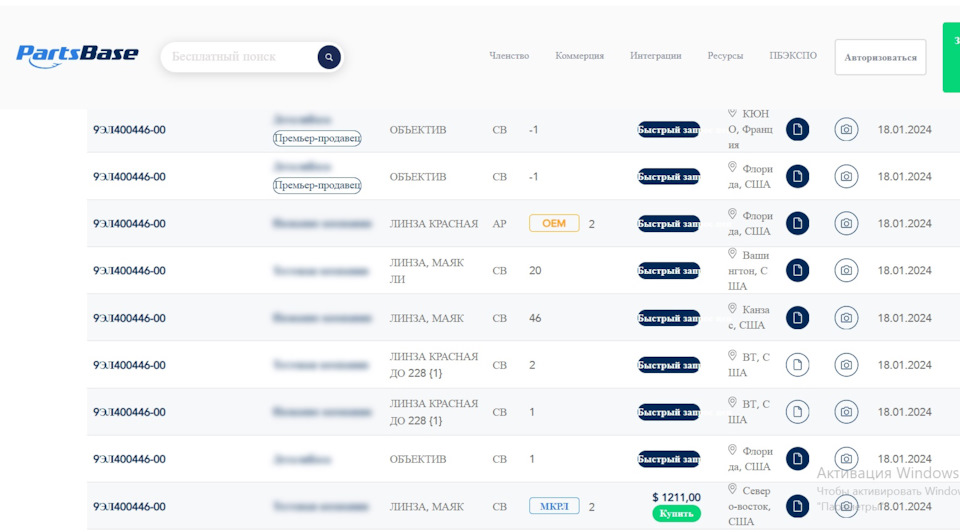
Task: Open the Коммерция menu
Action: coord(579,56)
